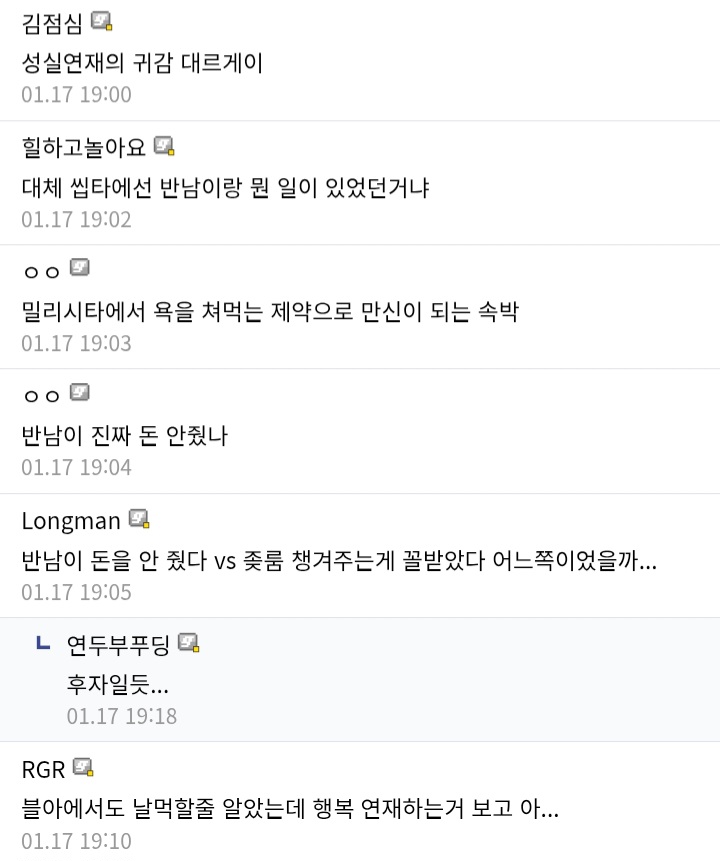Open the 김점심 user profile name
Screen dimensions: 720x861
click(52, 22)
